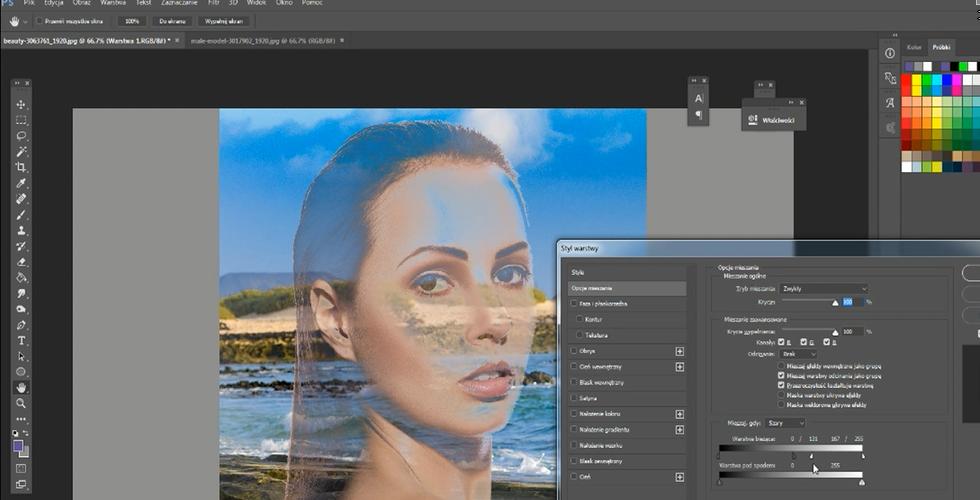
Task: Select the Eraser tool
Action: click(21, 262)
